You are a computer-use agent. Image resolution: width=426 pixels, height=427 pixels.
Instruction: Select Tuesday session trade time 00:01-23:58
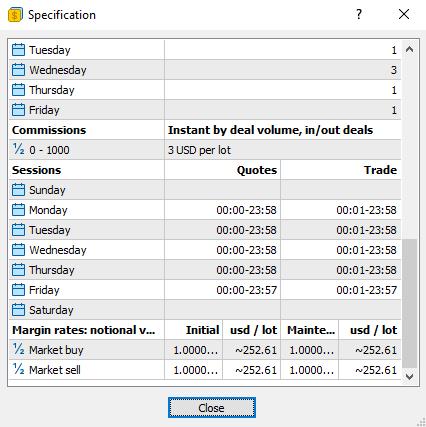(366, 230)
